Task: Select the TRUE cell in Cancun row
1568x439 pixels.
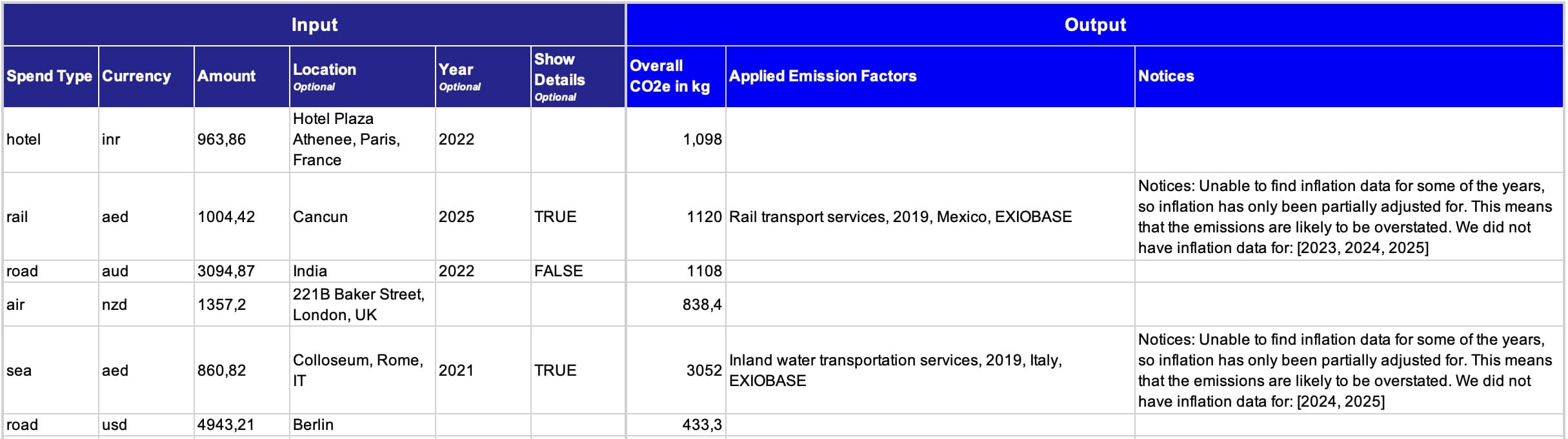Action: 578,216
